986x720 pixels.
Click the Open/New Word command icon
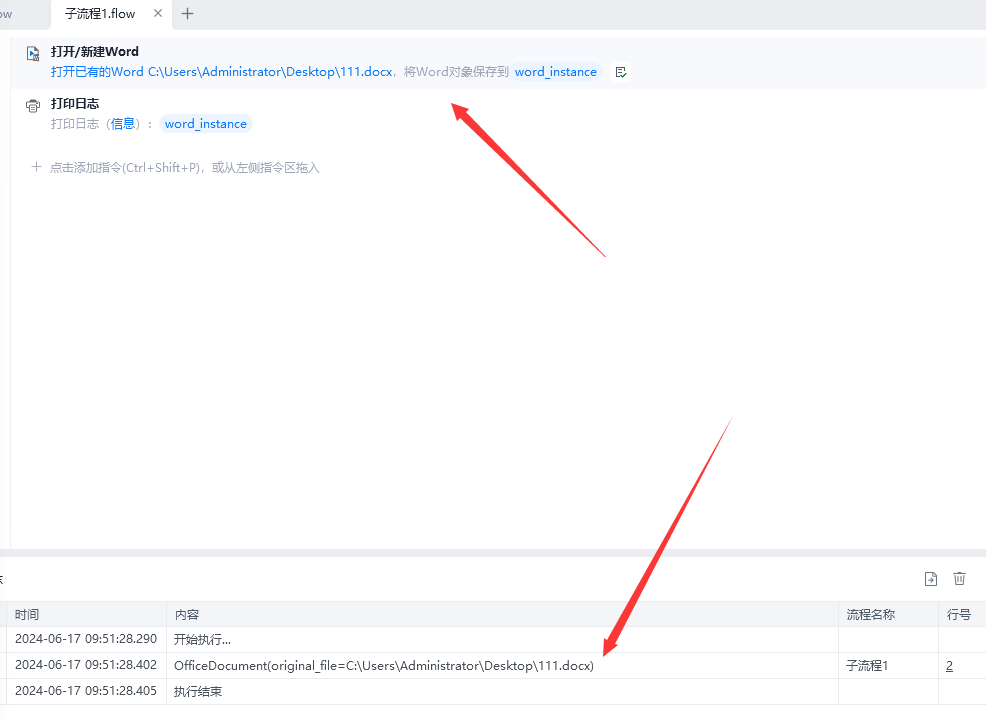point(33,53)
